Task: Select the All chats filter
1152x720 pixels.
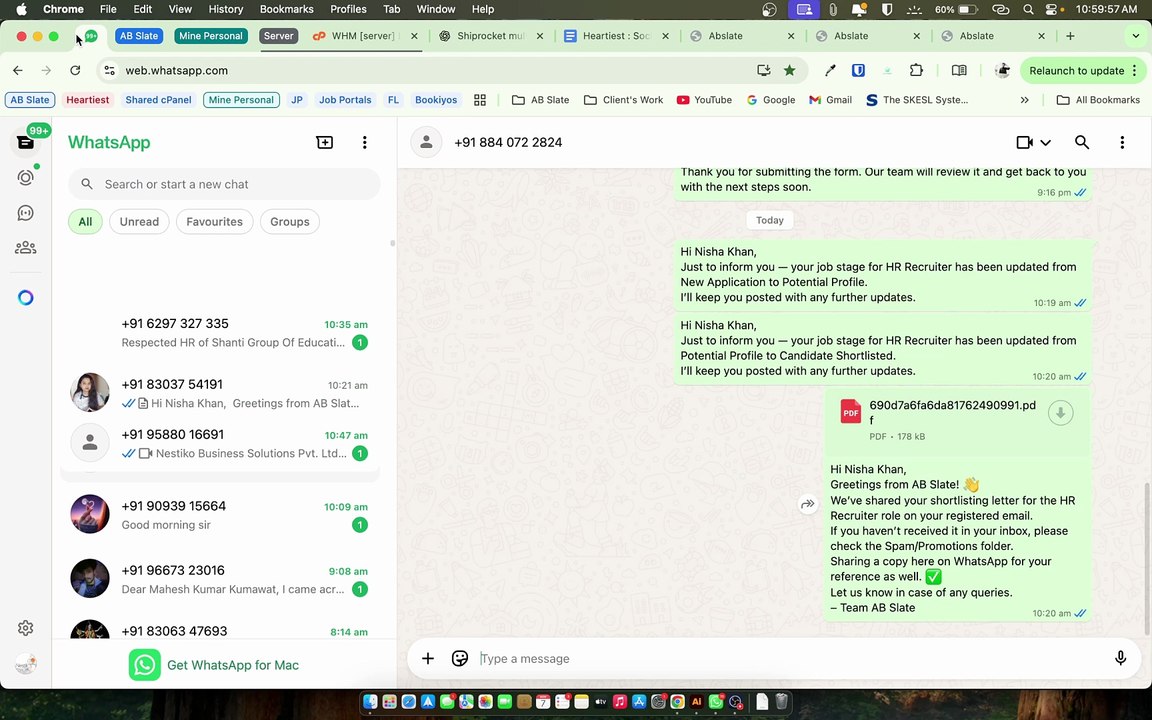Action: (x=85, y=222)
